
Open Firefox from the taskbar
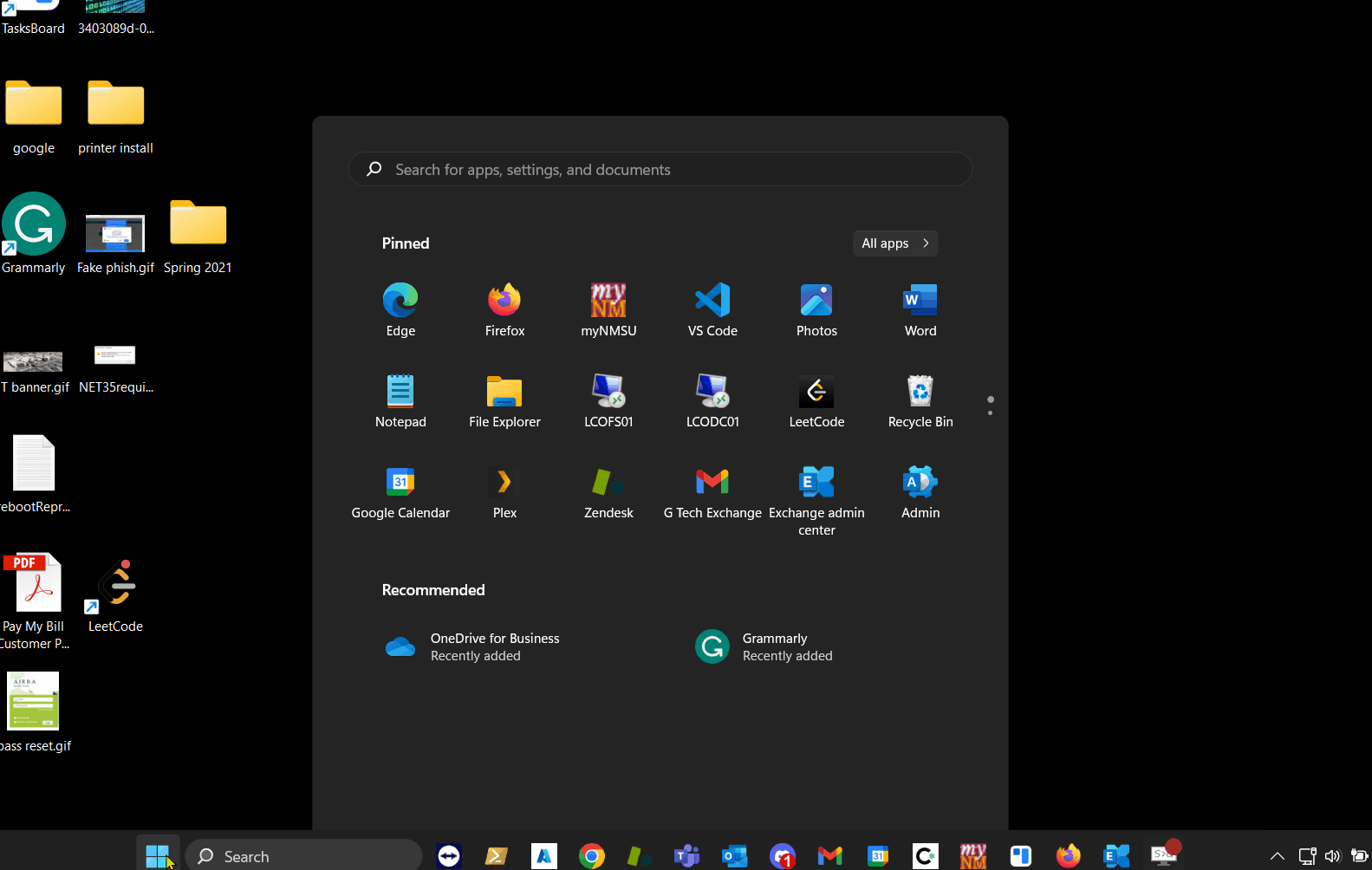coord(1069,856)
